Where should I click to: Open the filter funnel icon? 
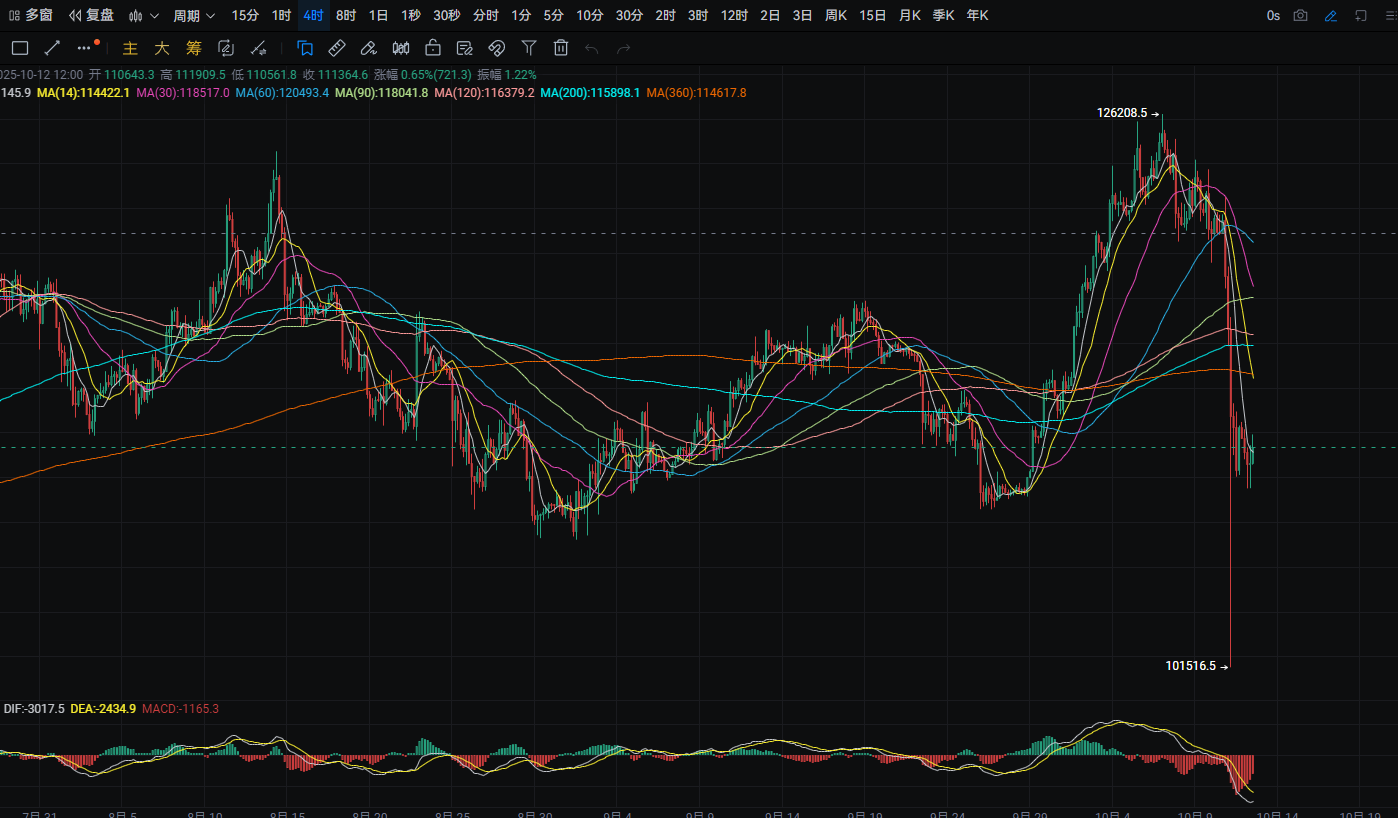(x=529, y=48)
